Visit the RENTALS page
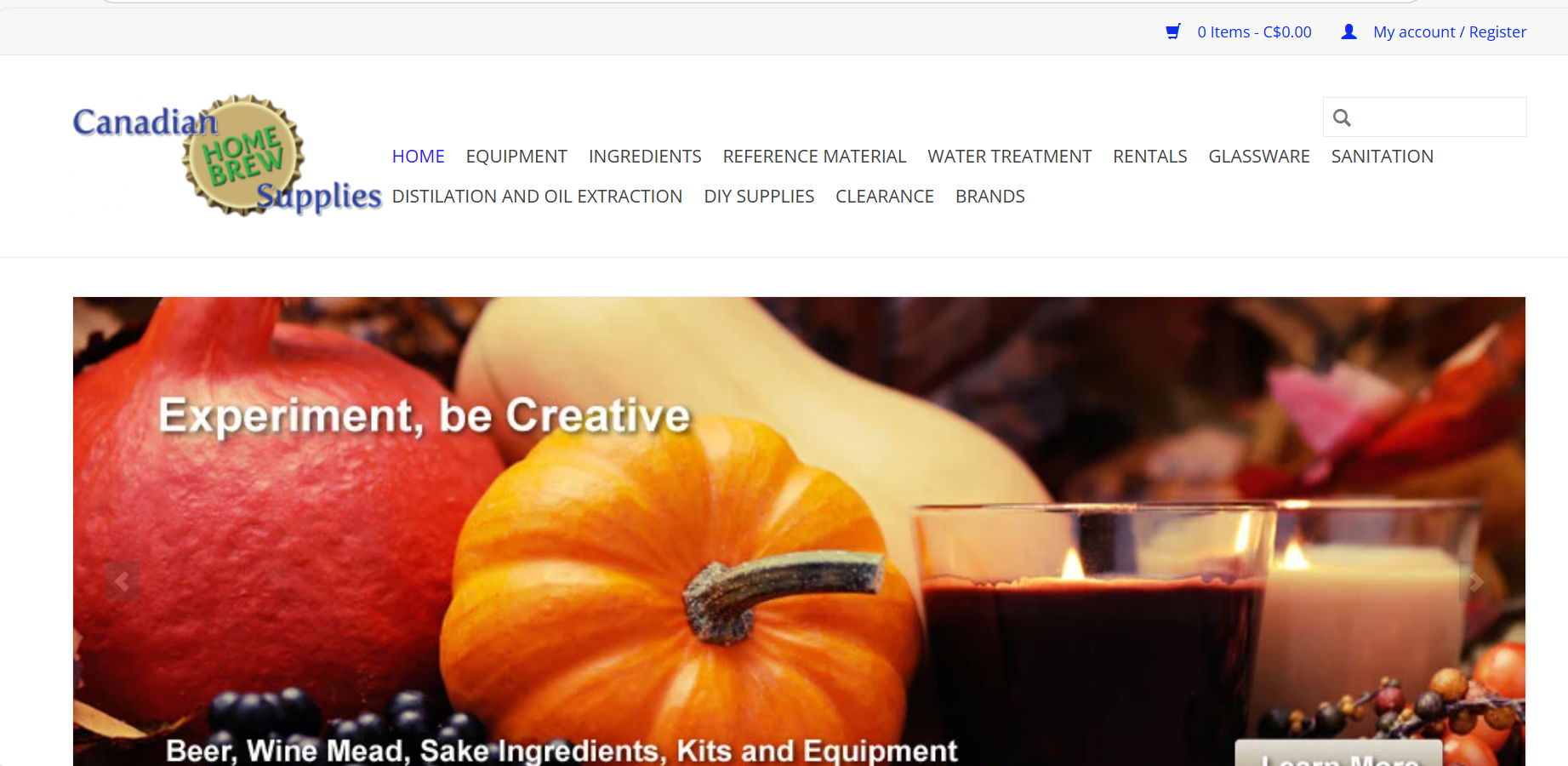Viewport: 1568px width, 766px height. [1149, 157]
